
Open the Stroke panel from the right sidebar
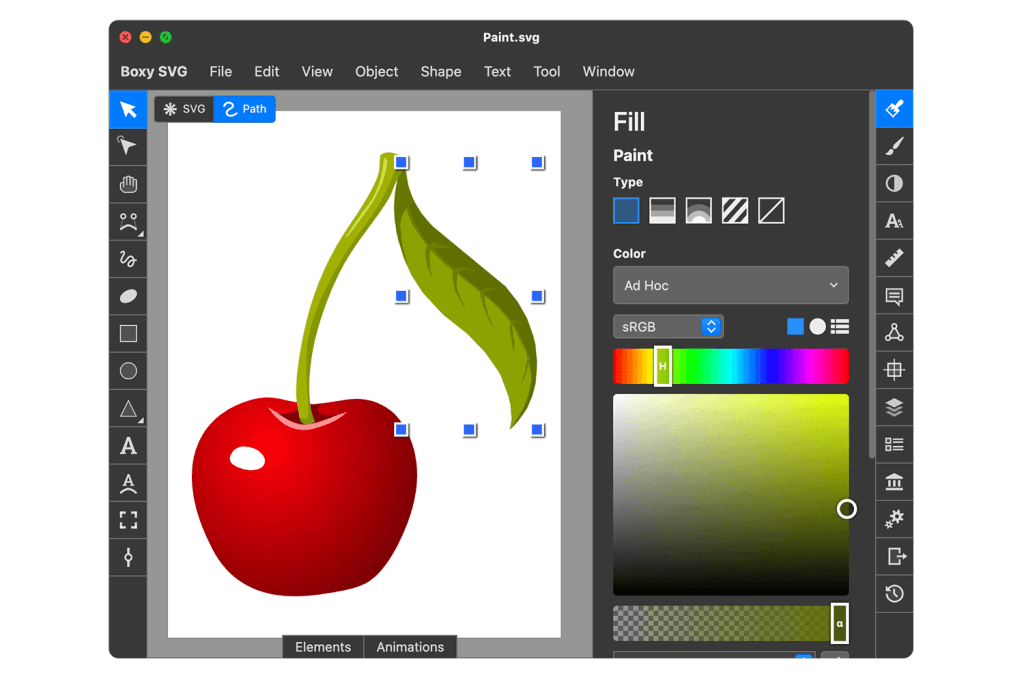pyautogui.click(x=893, y=145)
